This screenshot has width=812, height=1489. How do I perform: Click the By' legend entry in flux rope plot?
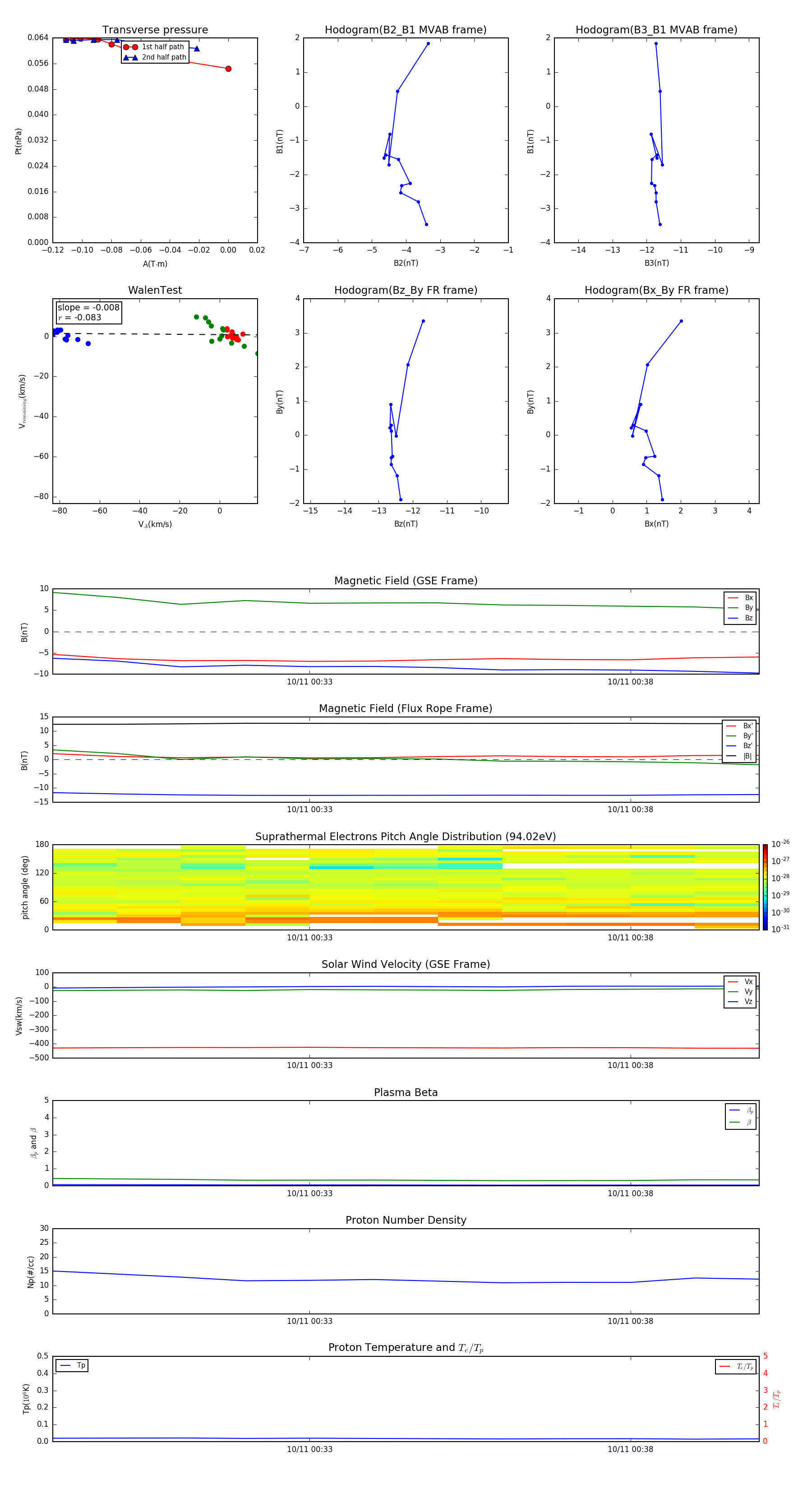coord(740,736)
